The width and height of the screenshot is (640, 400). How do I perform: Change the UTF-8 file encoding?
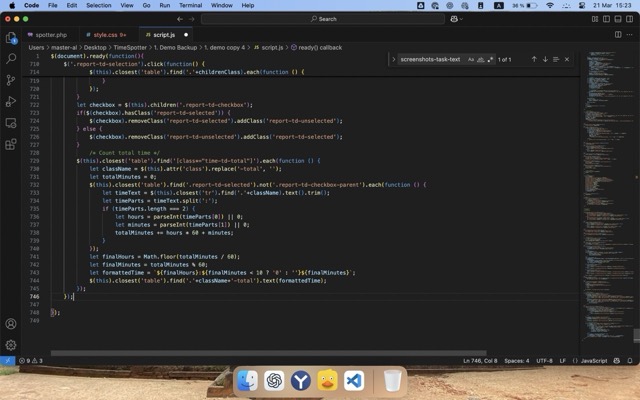pos(544,360)
